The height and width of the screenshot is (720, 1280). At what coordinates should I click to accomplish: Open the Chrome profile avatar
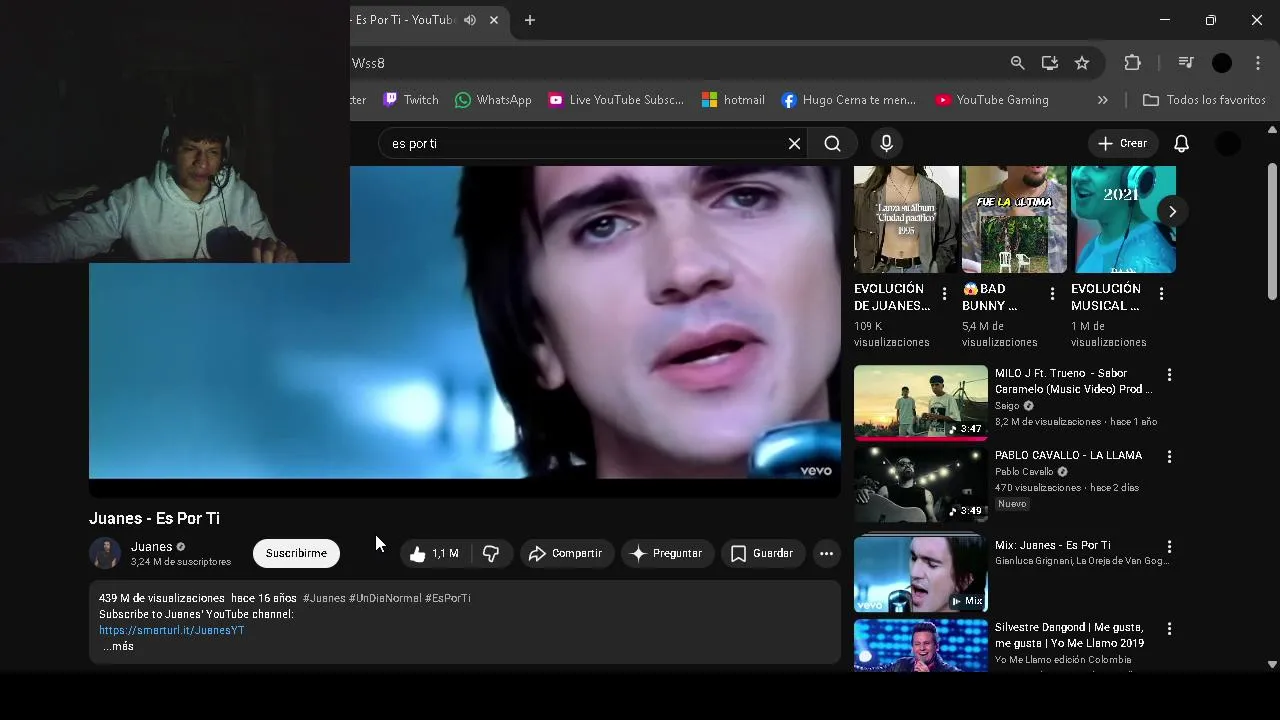(x=1222, y=63)
